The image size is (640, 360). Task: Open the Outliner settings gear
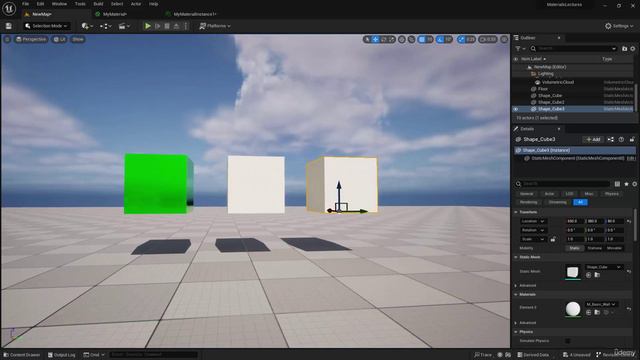pos(633,49)
